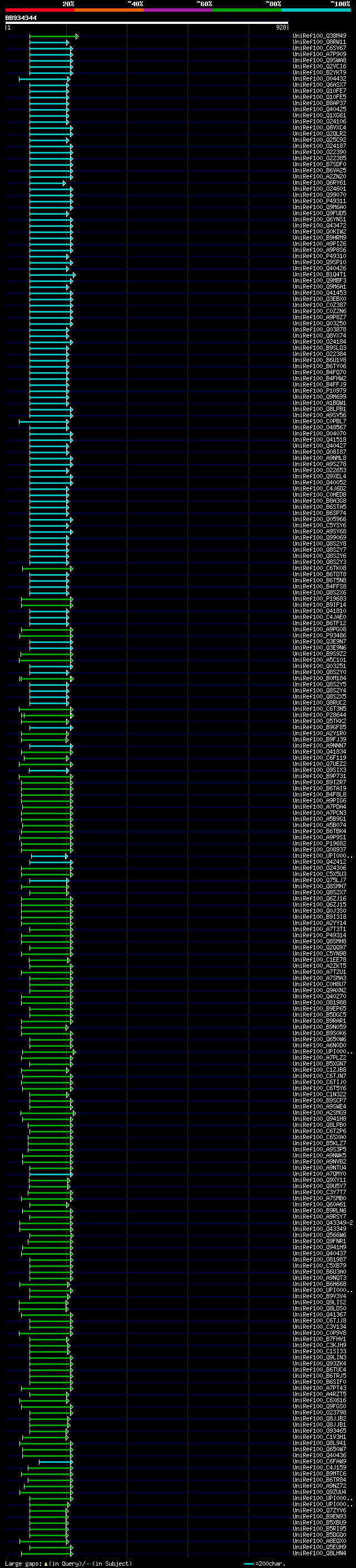Viewport: 356px width, 1568px height.
Task: Select the UniRef100_Q8L941 label
Action: [x=319, y=1443]
